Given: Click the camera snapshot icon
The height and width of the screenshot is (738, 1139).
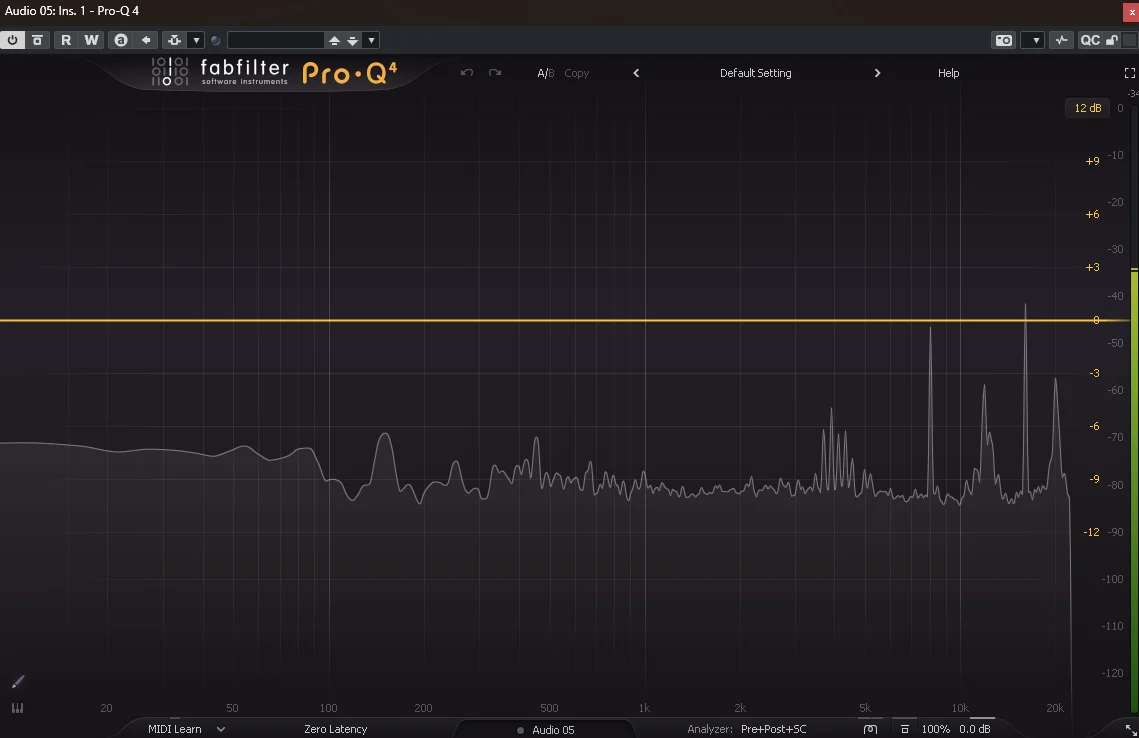Looking at the screenshot, I should point(1003,40).
